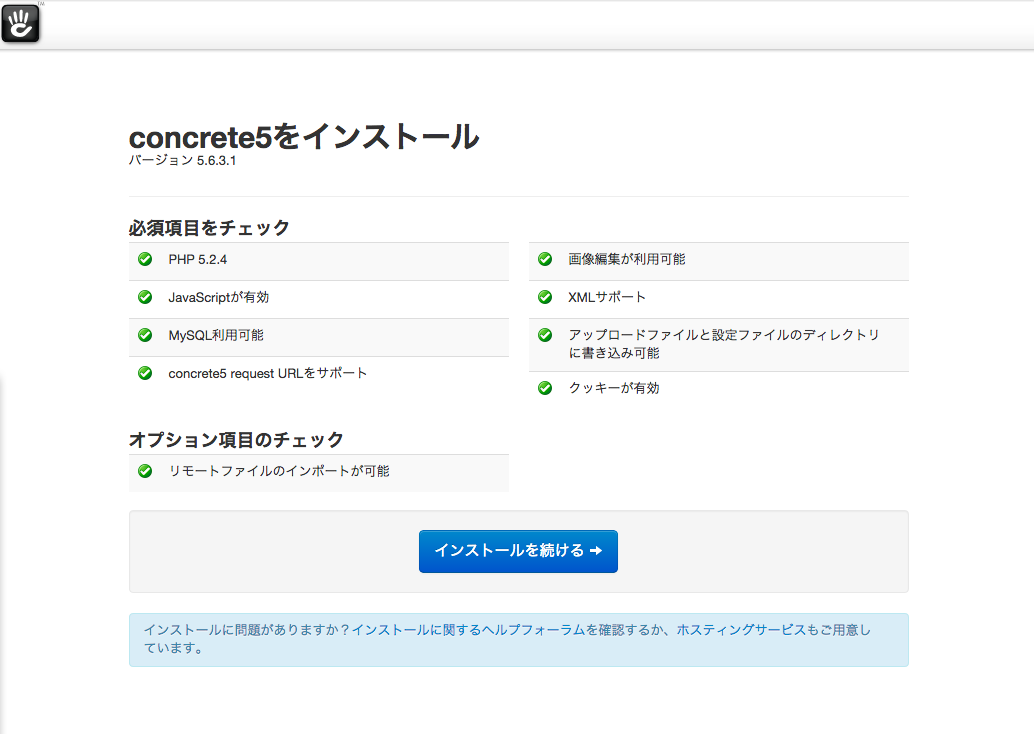Select the MySQL利用可能 text
1034x734 pixels.
pos(216,335)
